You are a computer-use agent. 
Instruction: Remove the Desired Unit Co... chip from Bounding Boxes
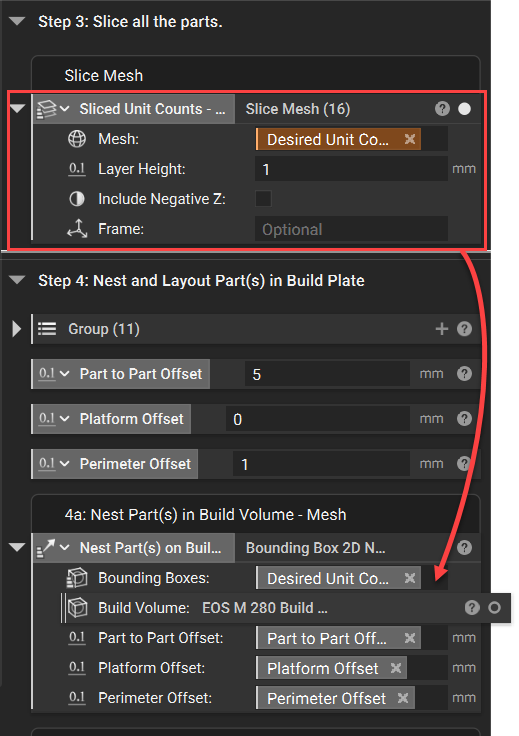click(x=410, y=578)
